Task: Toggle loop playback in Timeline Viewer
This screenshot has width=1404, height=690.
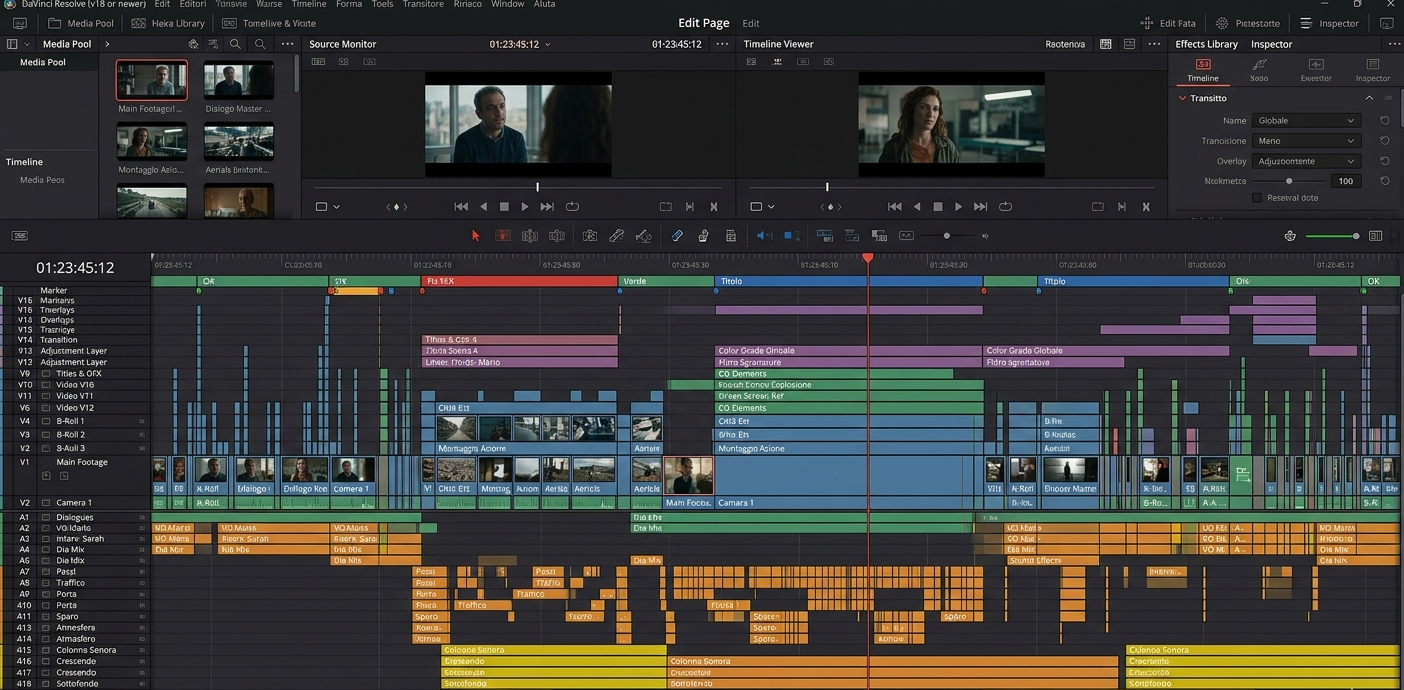Action: 1005,207
